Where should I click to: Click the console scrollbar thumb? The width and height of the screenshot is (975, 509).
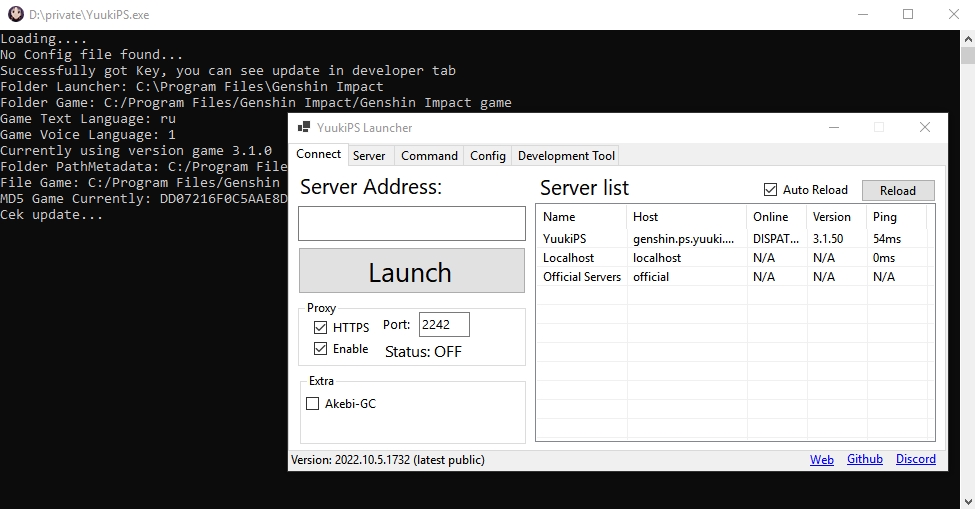tap(968, 55)
